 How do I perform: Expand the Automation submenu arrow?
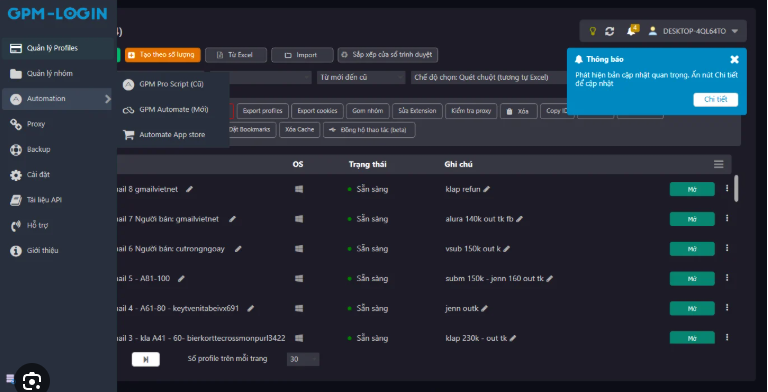click(108, 99)
